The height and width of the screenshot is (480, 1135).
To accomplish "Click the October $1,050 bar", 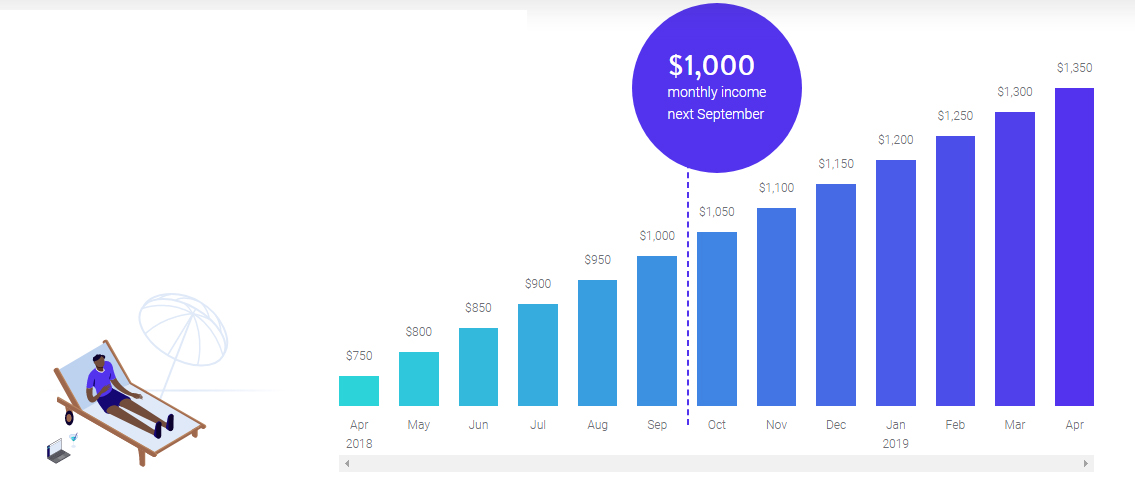I will [717, 319].
